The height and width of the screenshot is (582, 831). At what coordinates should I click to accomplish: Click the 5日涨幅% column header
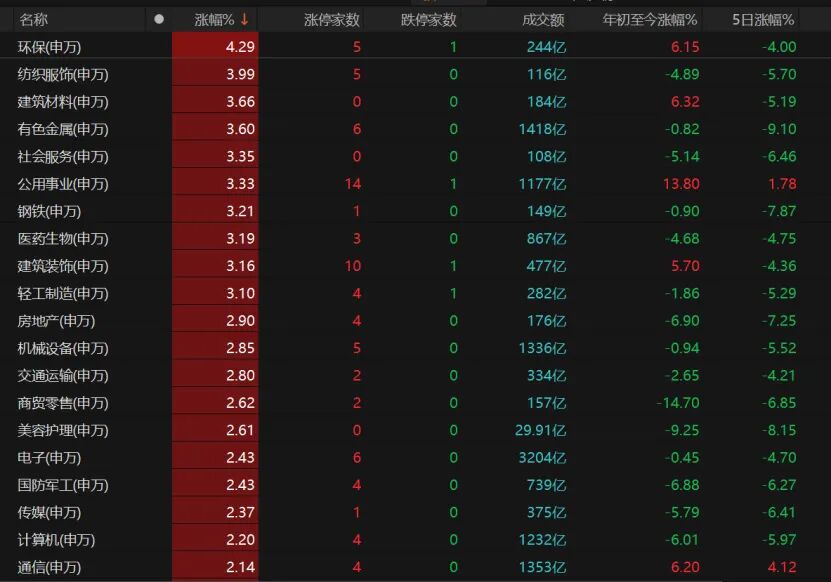pos(763,20)
